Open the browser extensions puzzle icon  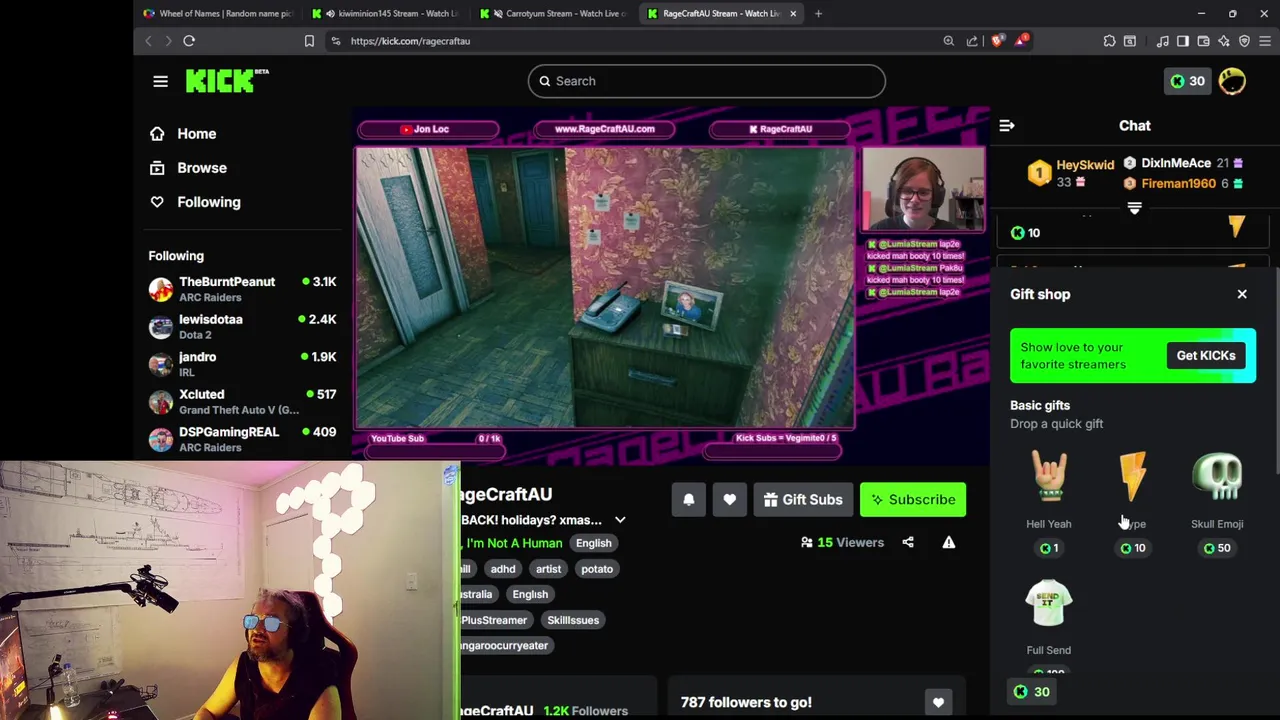(x=1109, y=41)
